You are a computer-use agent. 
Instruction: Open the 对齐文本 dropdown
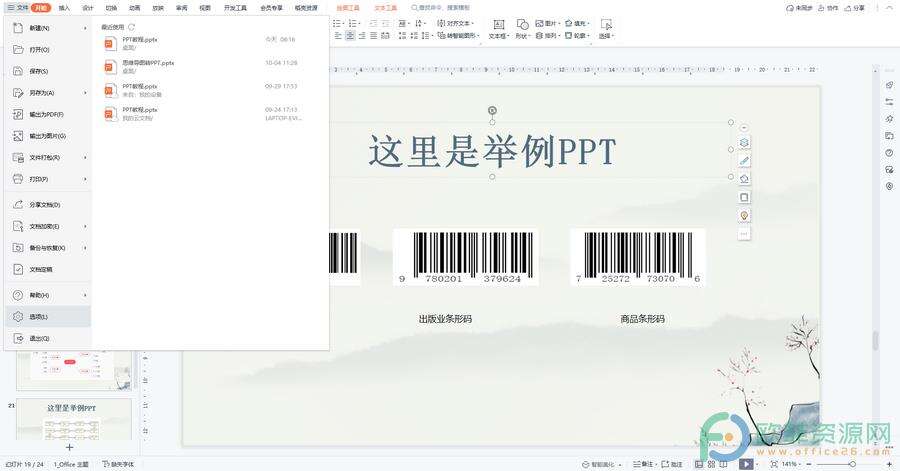point(456,24)
